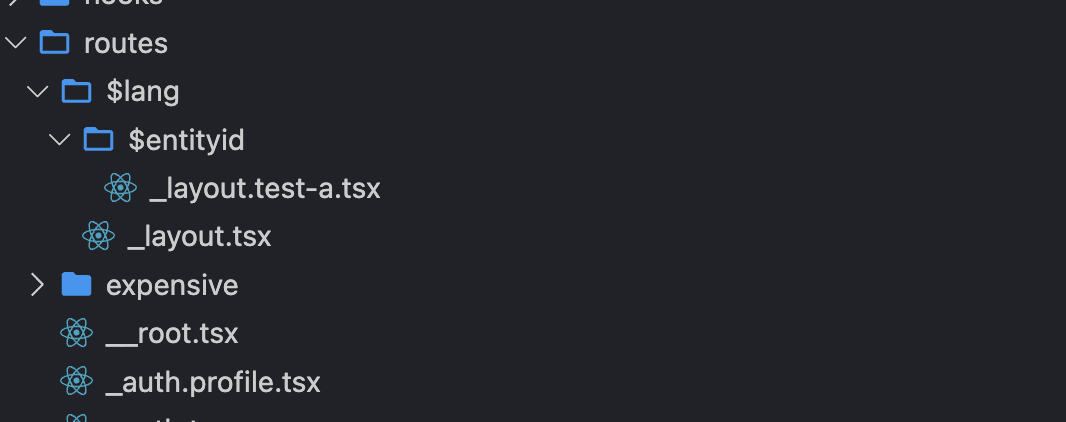
Task: Click React icon next to _layout.tsx
Action: pyautogui.click(x=98, y=237)
